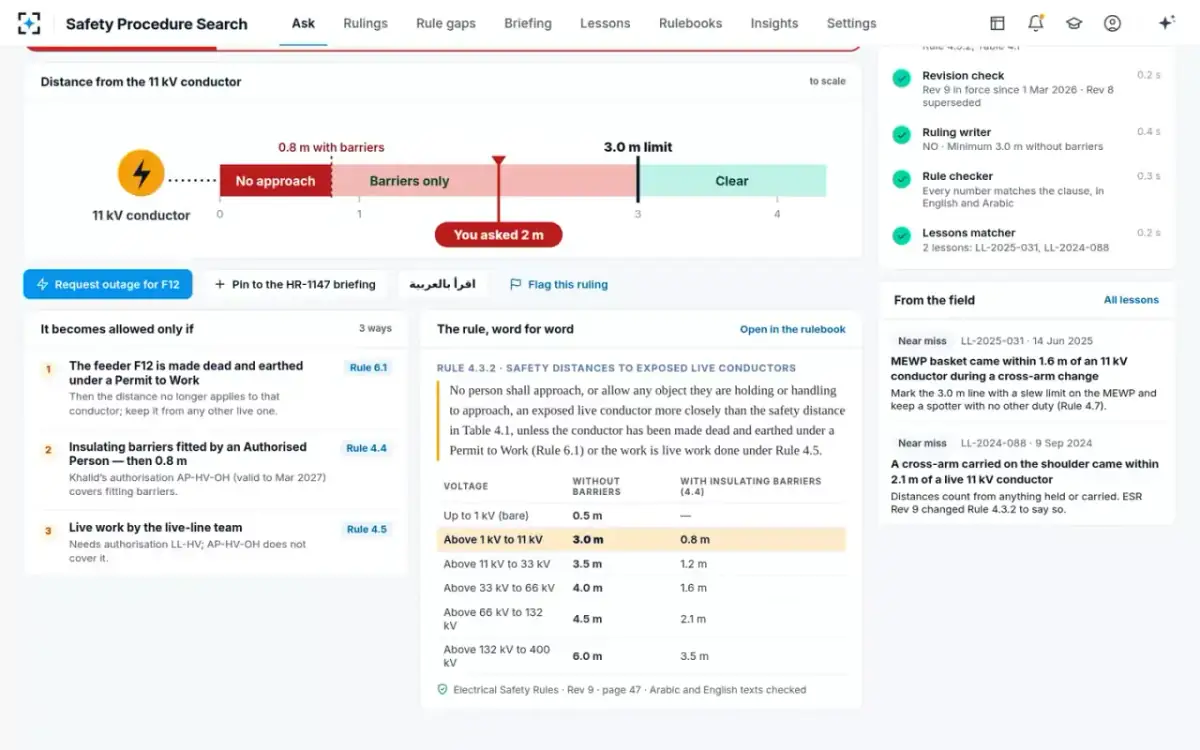Open the notifications bell
Screen dimensions: 1200x750
pos(1035,23)
